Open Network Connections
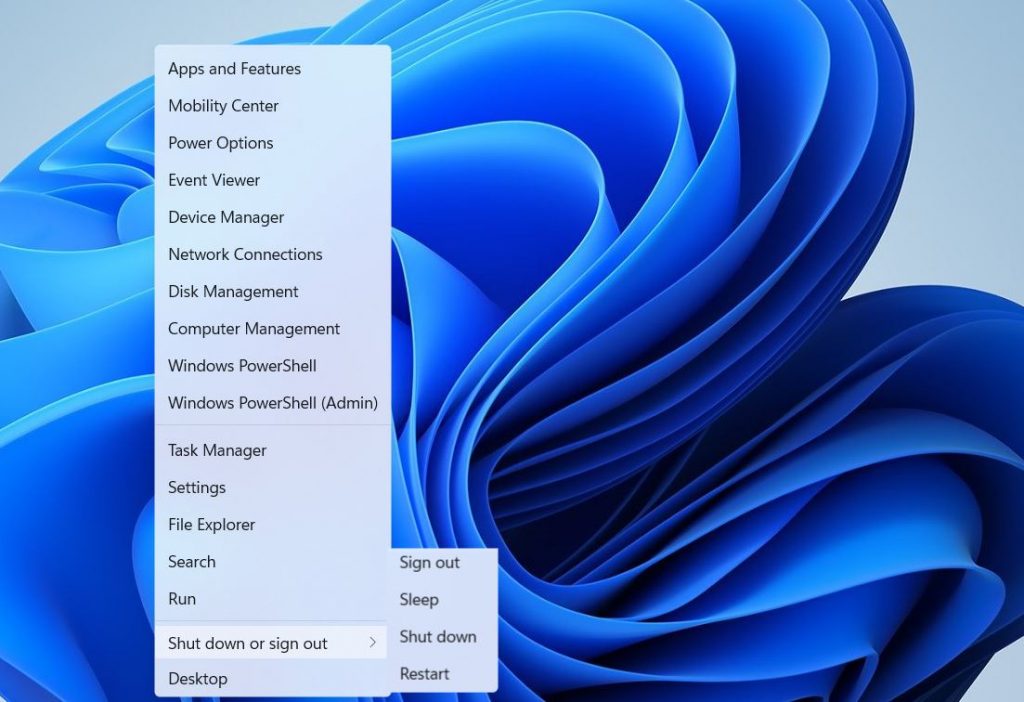The image size is (1024, 702). coord(244,254)
